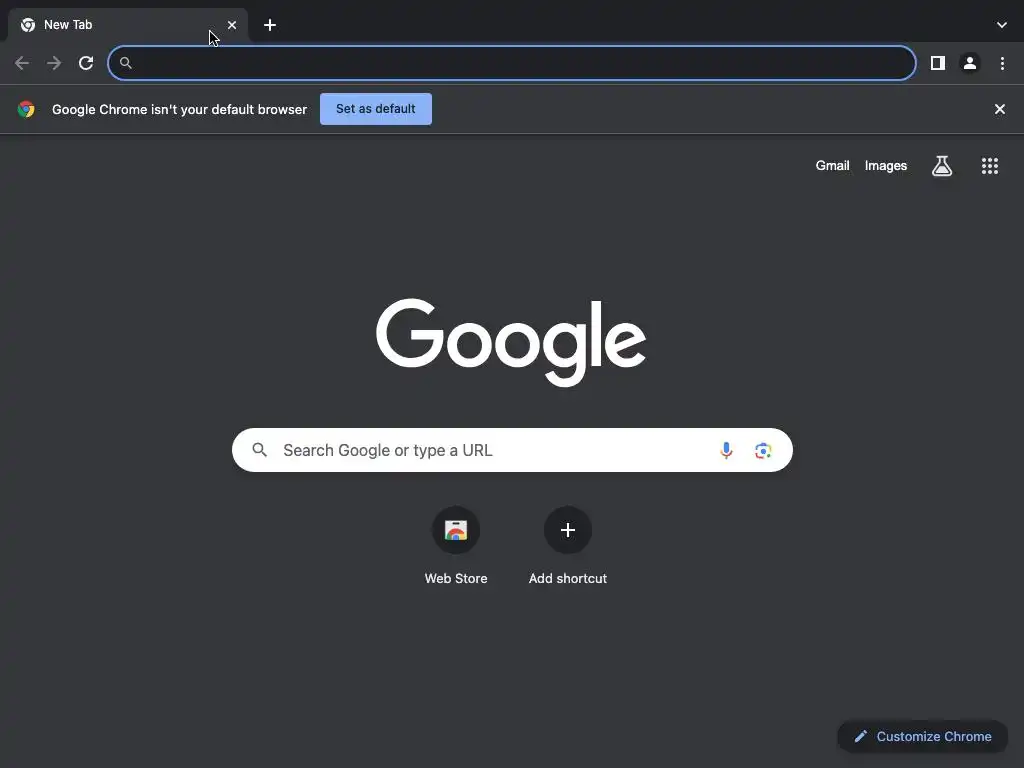Viewport: 1024px width, 768px height.
Task: Click the forward navigation arrow
Action: [54, 63]
